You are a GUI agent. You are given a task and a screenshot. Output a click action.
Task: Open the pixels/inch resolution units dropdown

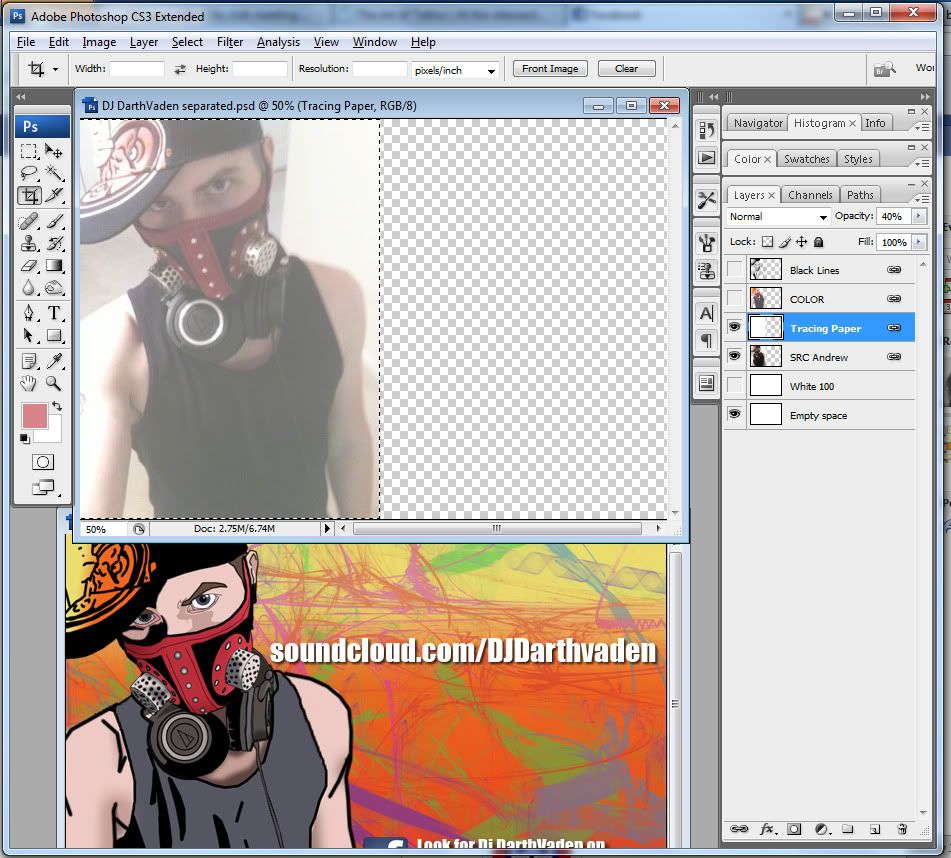pyautogui.click(x=455, y=70)
